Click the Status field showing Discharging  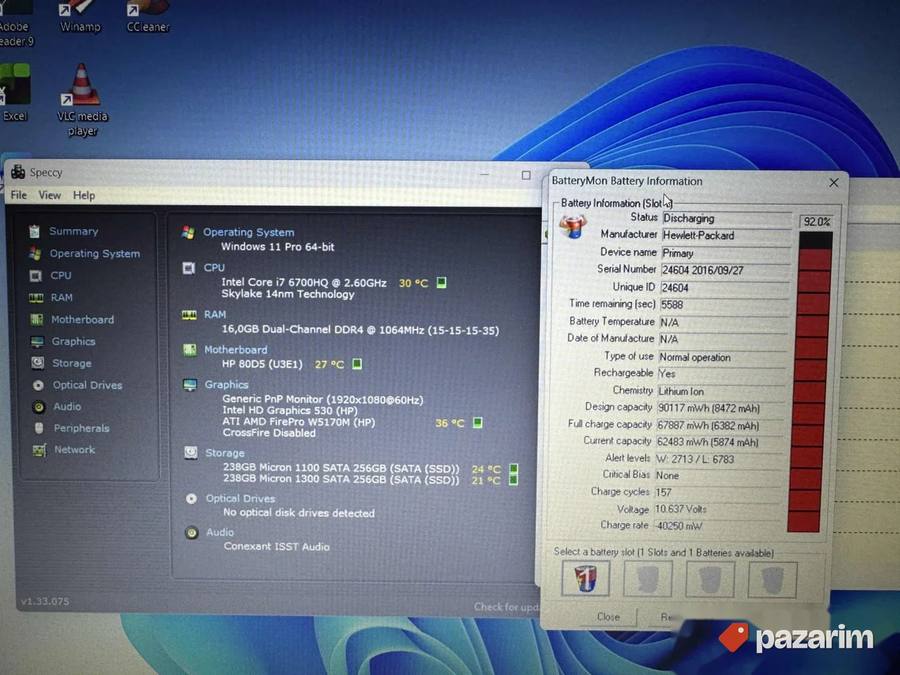[727, 219]
